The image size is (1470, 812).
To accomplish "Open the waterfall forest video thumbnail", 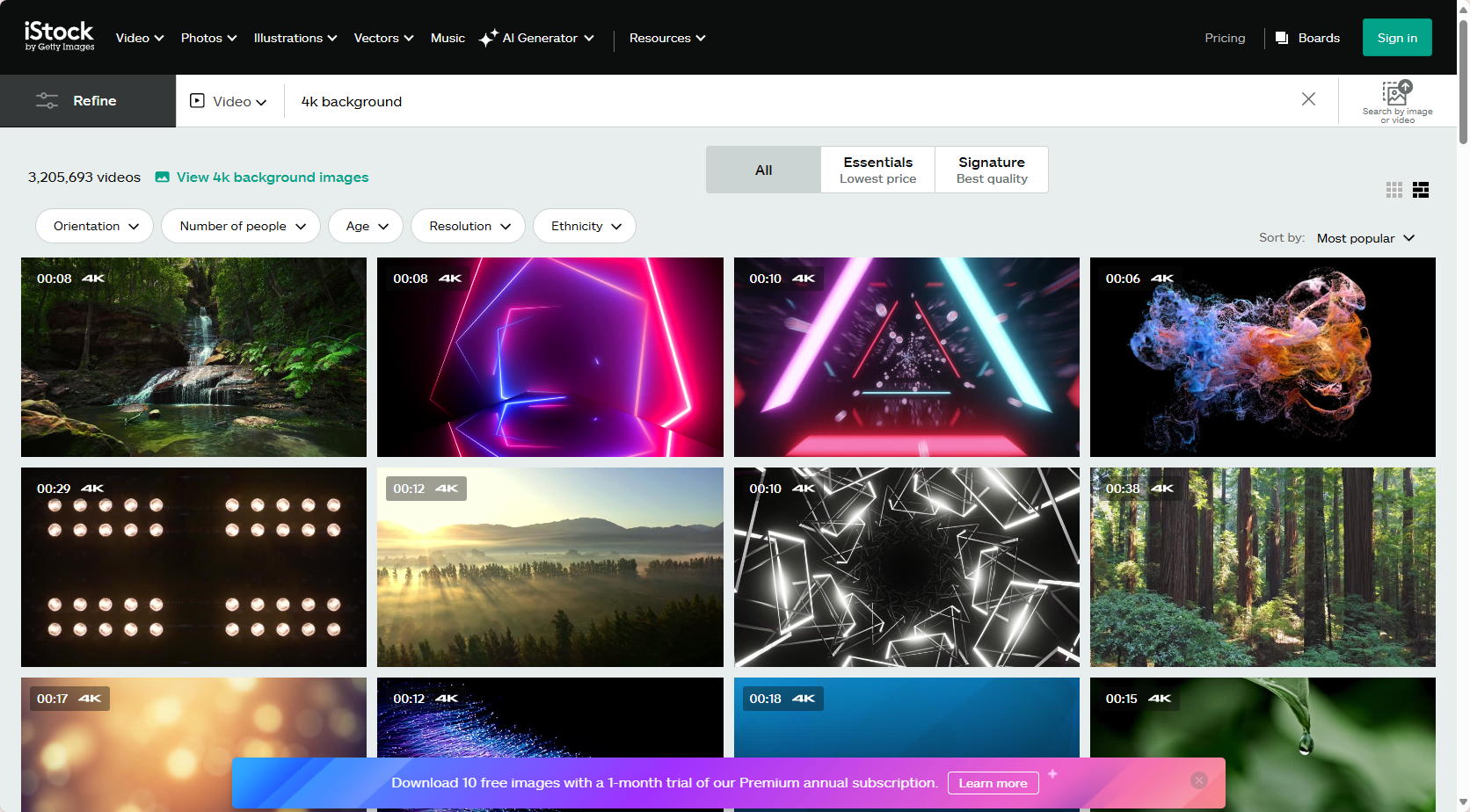I will point(193,357).
